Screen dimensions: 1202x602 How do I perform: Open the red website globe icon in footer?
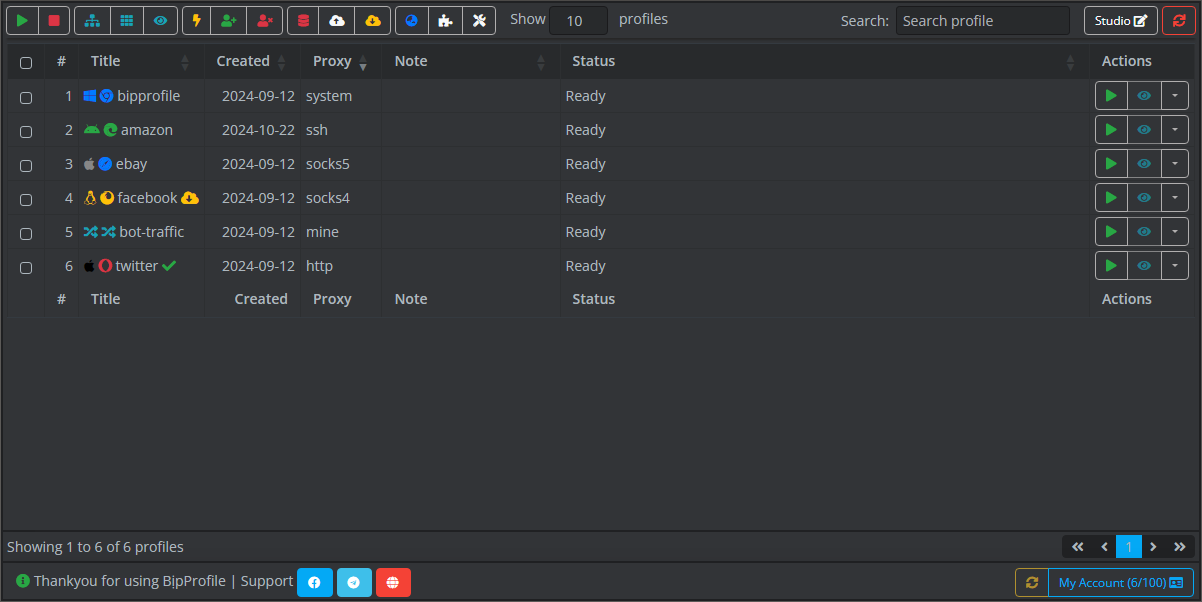click(x=393, y=582)
